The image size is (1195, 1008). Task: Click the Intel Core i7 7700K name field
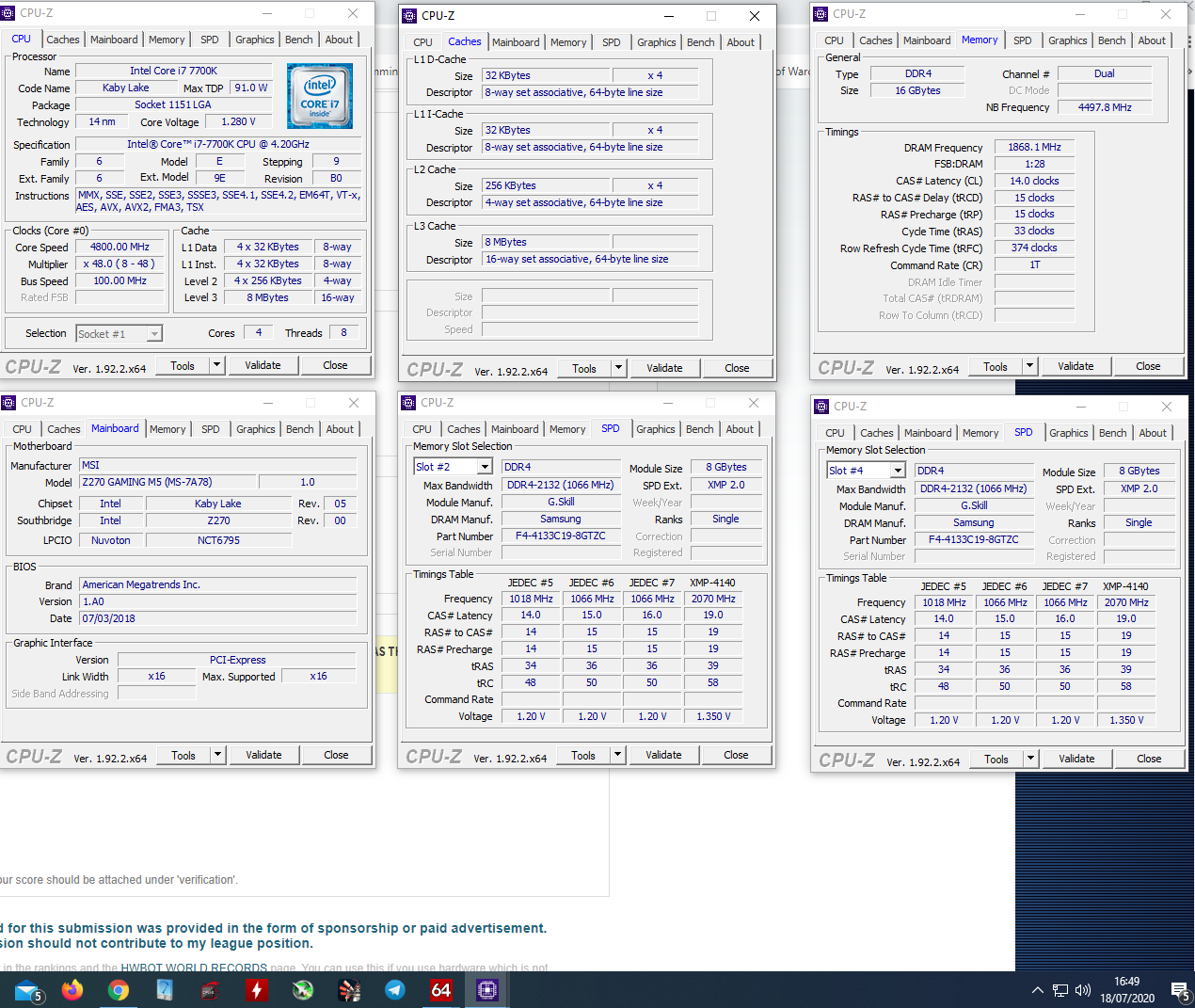point(174,71)
